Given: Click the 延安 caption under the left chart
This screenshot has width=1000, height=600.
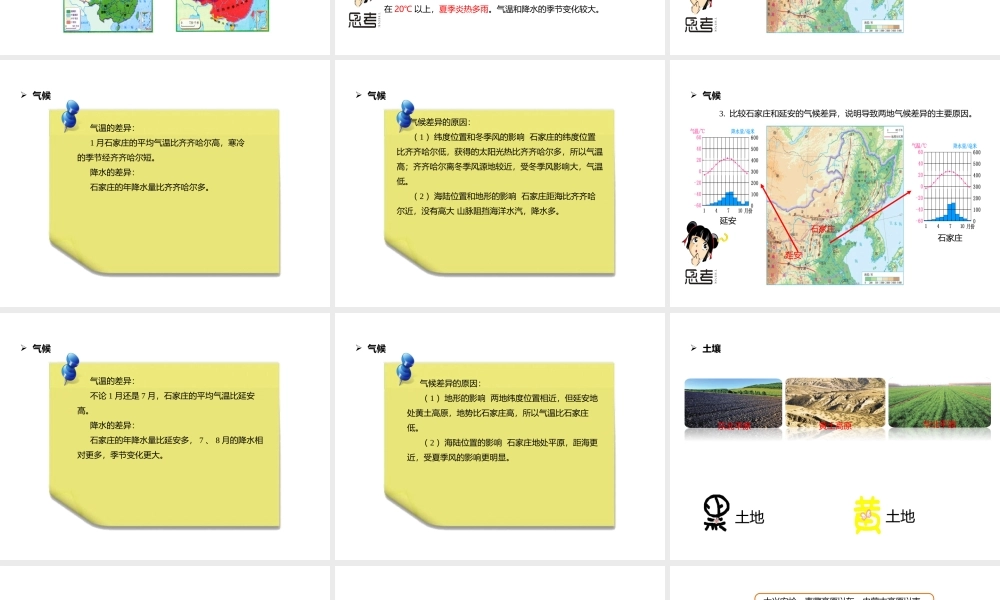Looking at the screenshot, I should click(x=728, y=221).
